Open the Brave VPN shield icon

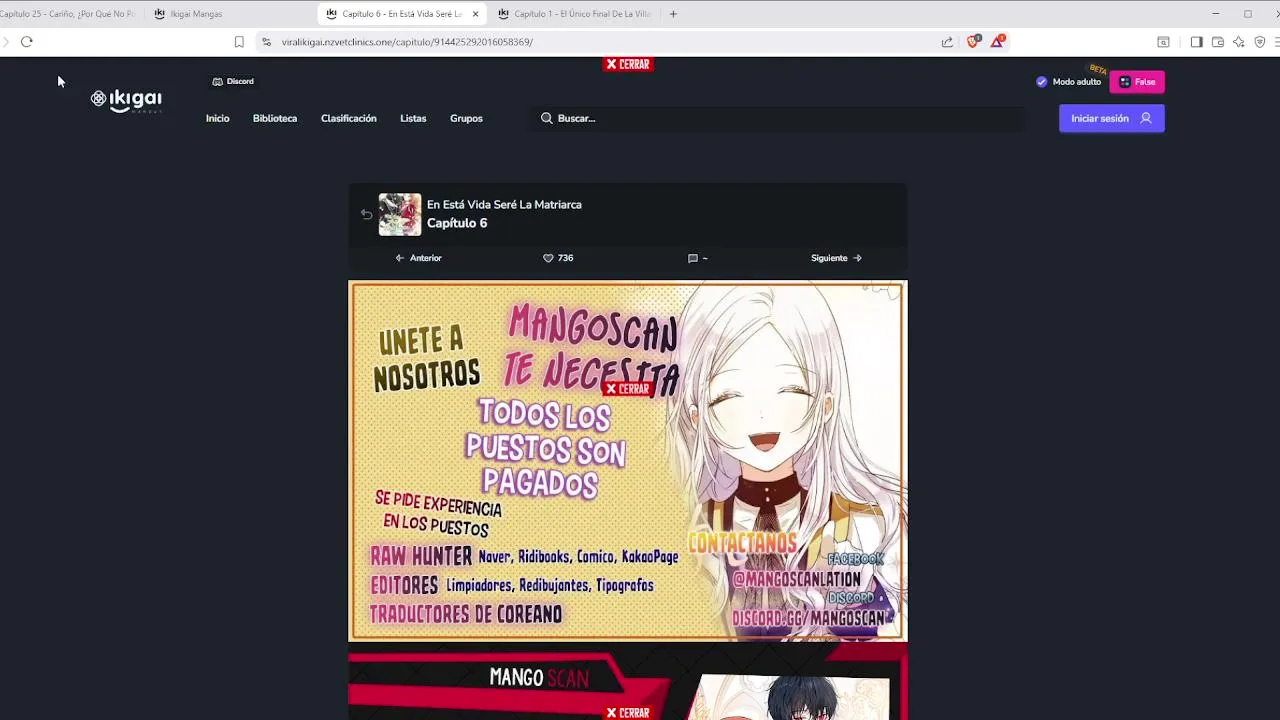pos(1260,42)
